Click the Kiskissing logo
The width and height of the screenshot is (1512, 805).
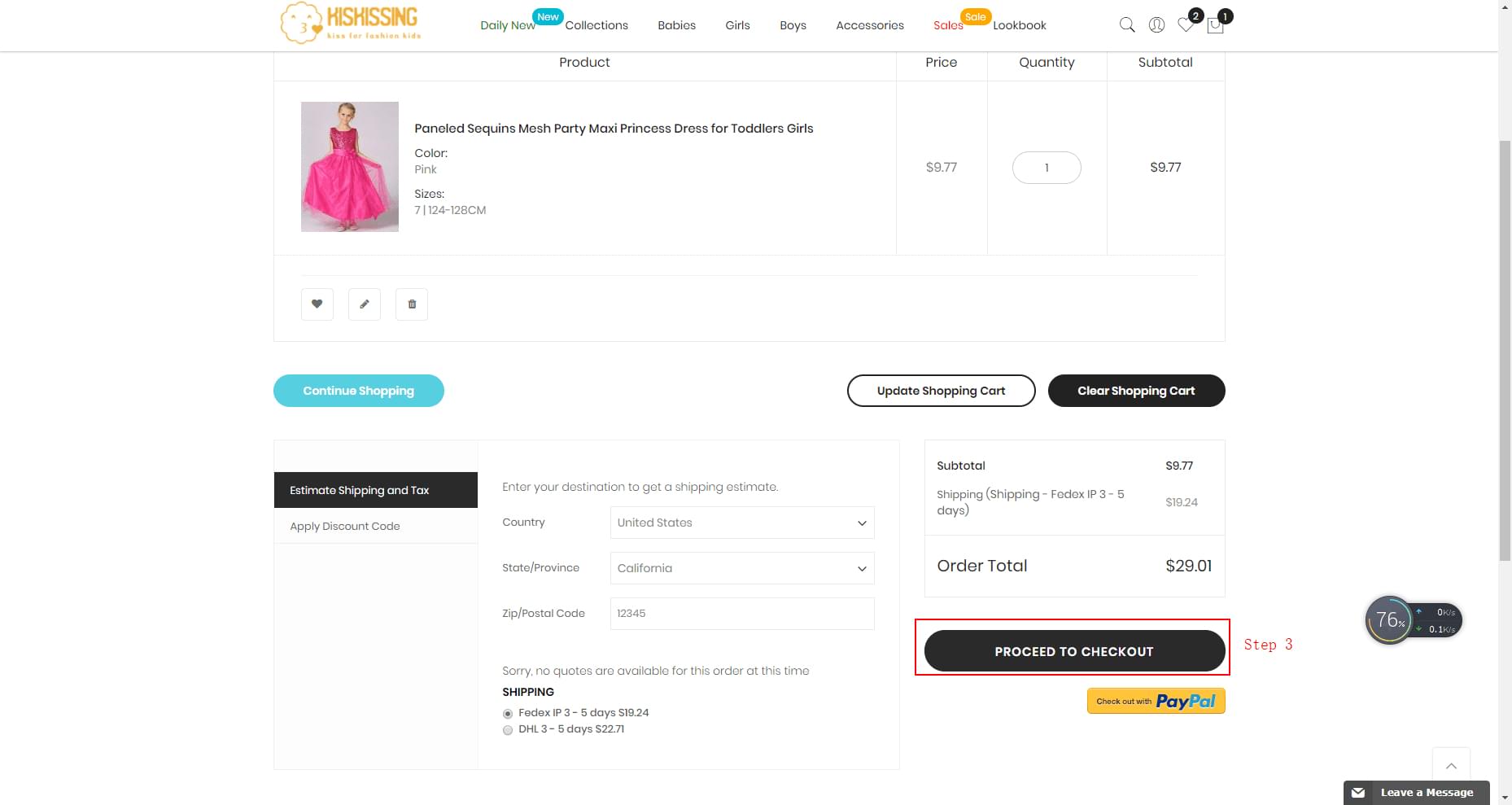click(x=348, y=23)
